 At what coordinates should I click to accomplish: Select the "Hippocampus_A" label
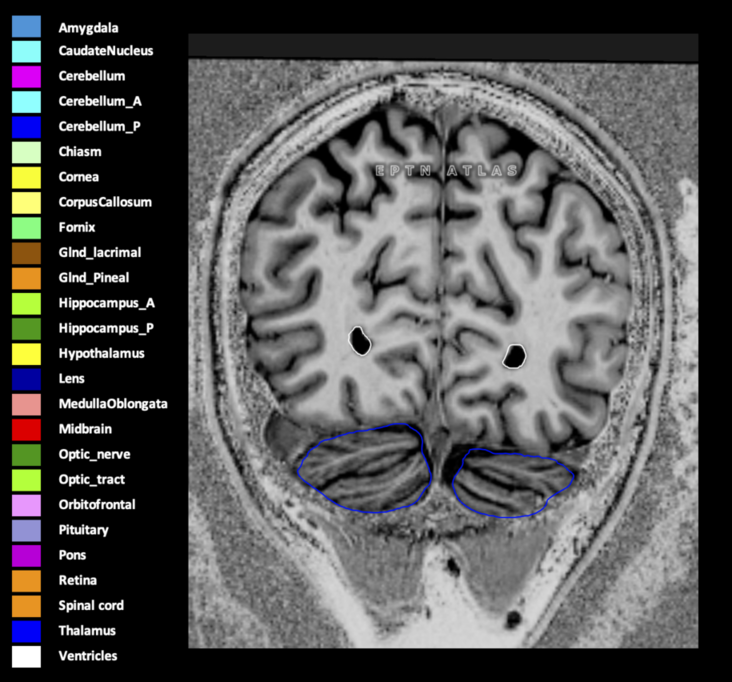click(106, 303)
